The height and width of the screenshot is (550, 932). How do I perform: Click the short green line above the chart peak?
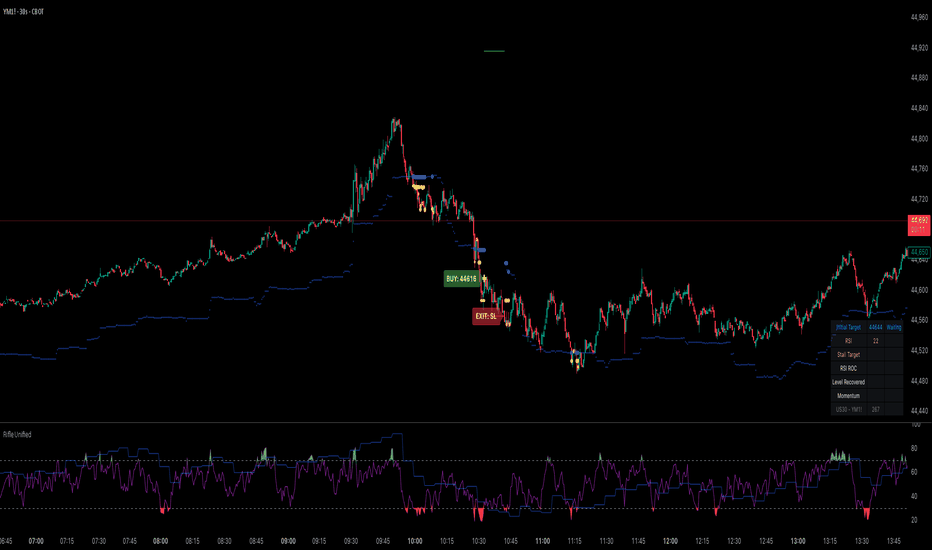pos(494,51)
